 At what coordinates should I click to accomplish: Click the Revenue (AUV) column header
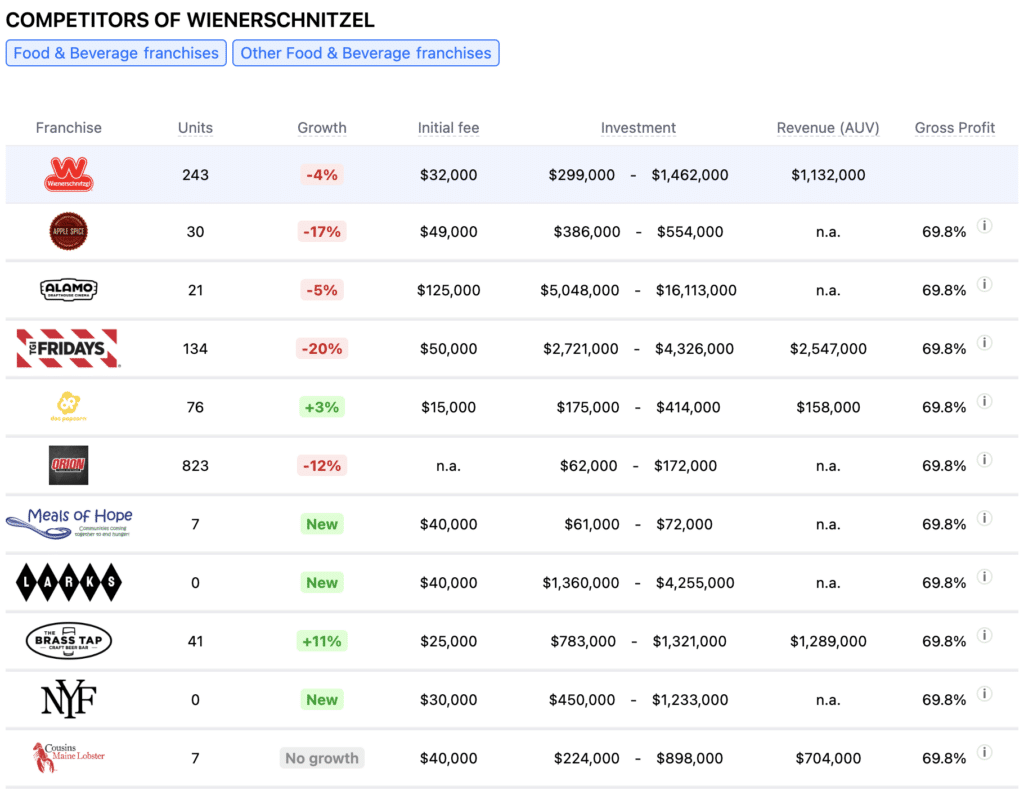click(828, 127)
